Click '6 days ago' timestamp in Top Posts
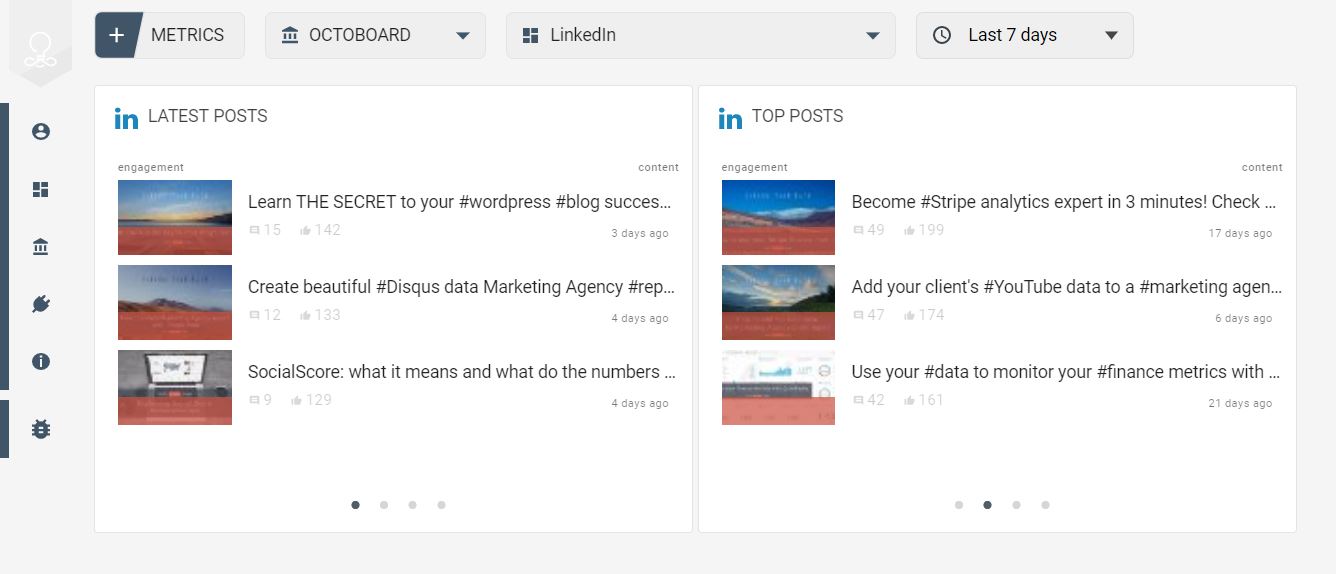Viewport: 1336px width, 574px height. click(x=1243, y=319)
